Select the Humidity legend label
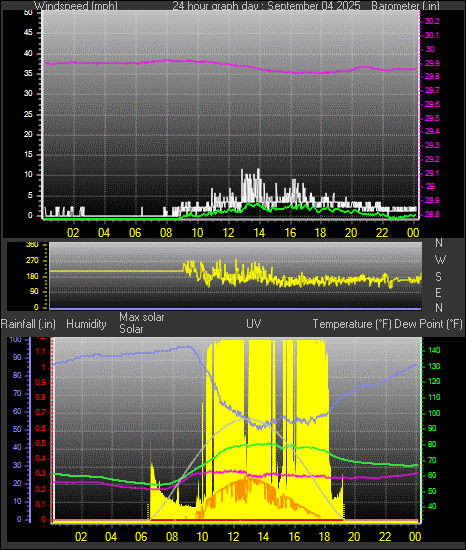This screenshot has height=550, width=466. tap(86, 324)
